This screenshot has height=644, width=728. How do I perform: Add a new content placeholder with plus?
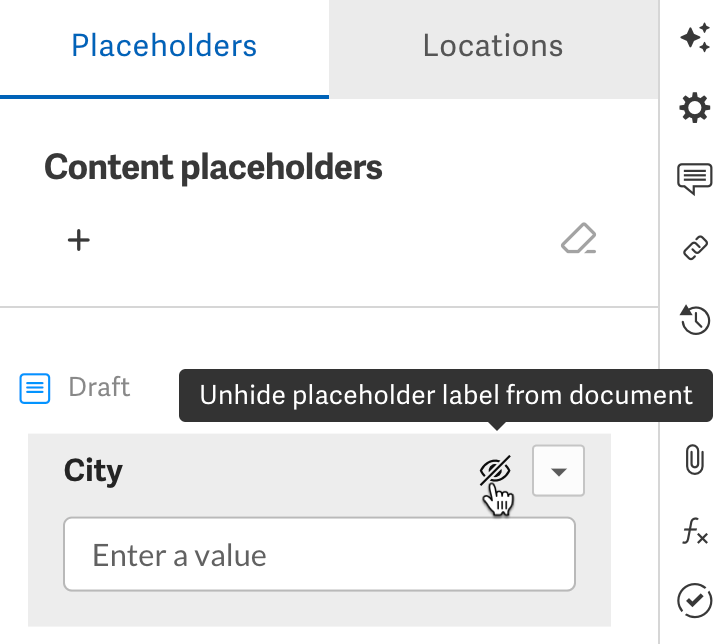(x=78, y=240)
